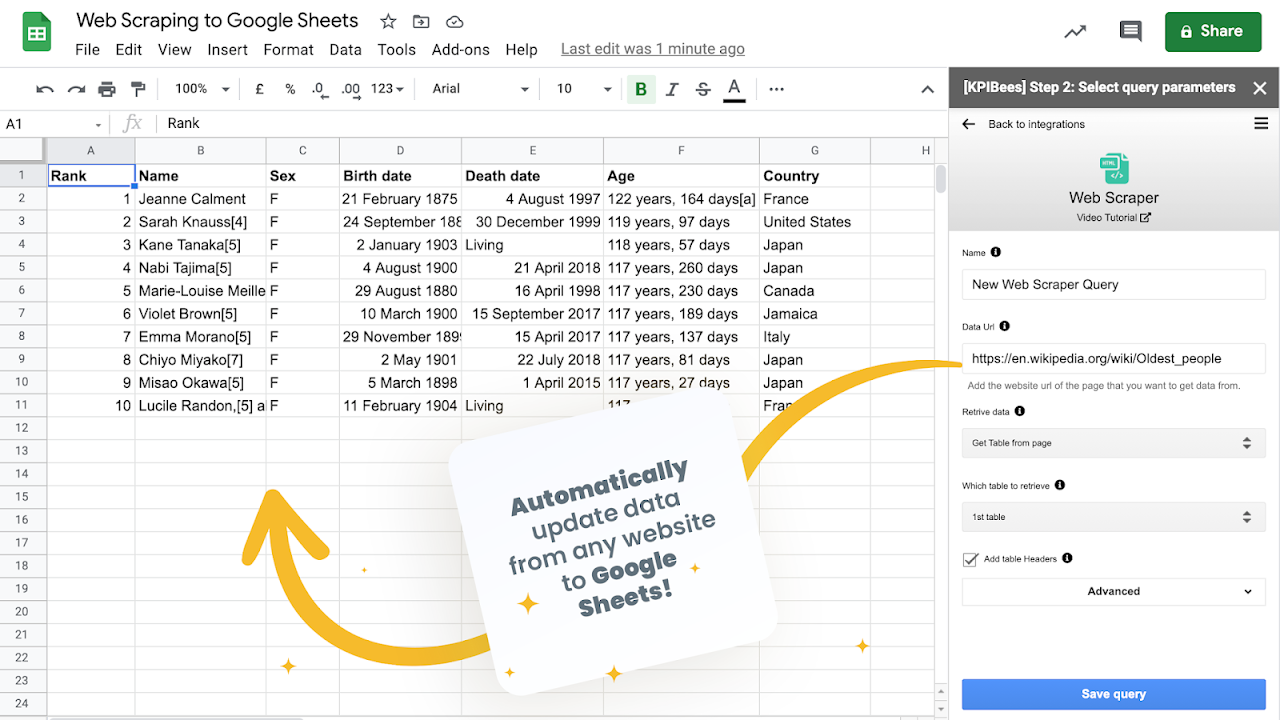This screenshot has height=720, width=1280.
Task: Click the vertical scrollbar of the sheet
Action: [x=940, y=178]
